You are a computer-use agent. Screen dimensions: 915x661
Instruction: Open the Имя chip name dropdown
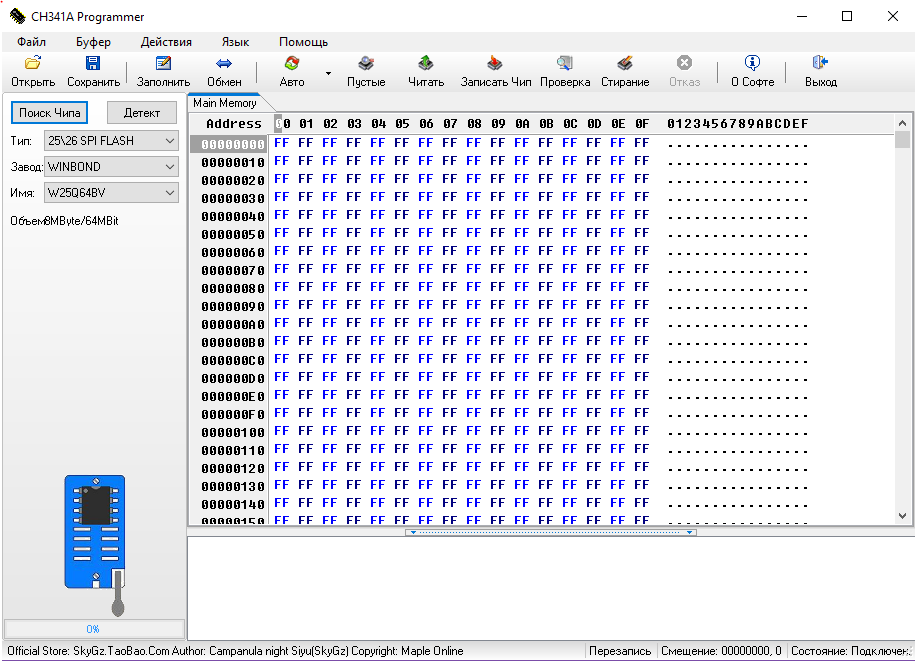[x=169, y=193]
